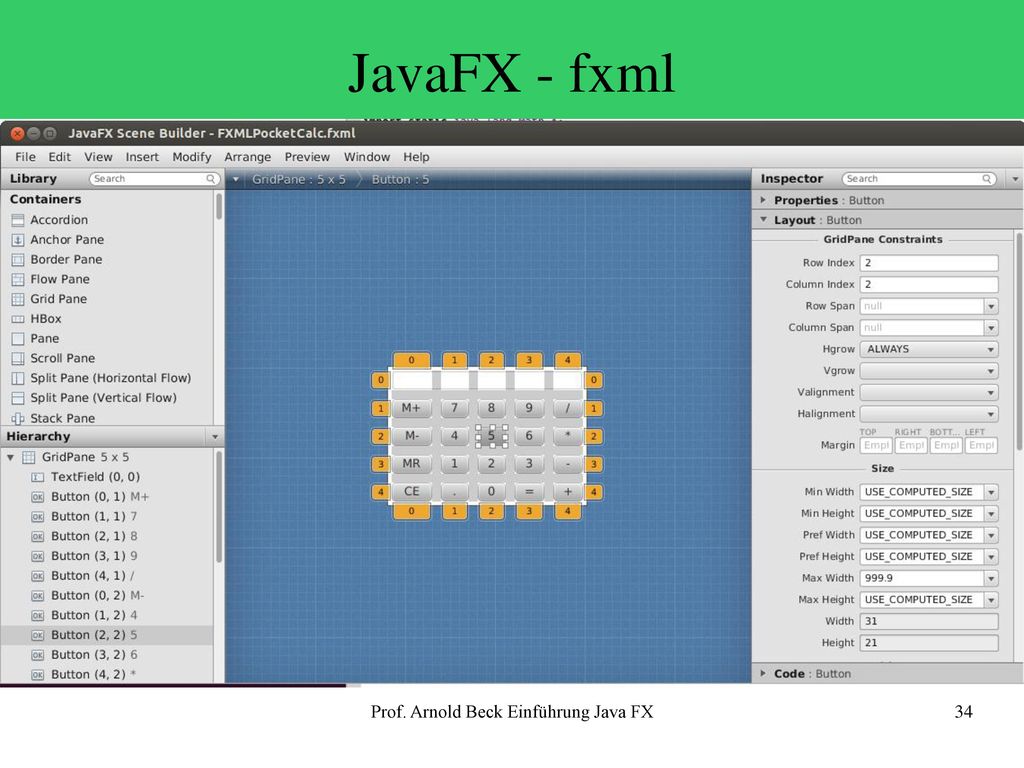Click inside the Column Index field
The image size is (1024, 768).
click(x=929, y=285)
